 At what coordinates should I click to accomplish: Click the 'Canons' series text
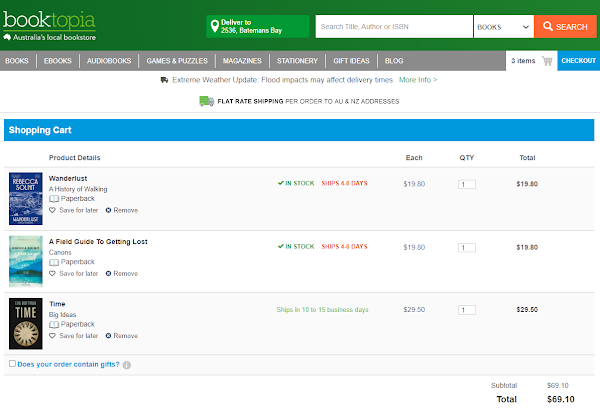[x=60, y=252]
